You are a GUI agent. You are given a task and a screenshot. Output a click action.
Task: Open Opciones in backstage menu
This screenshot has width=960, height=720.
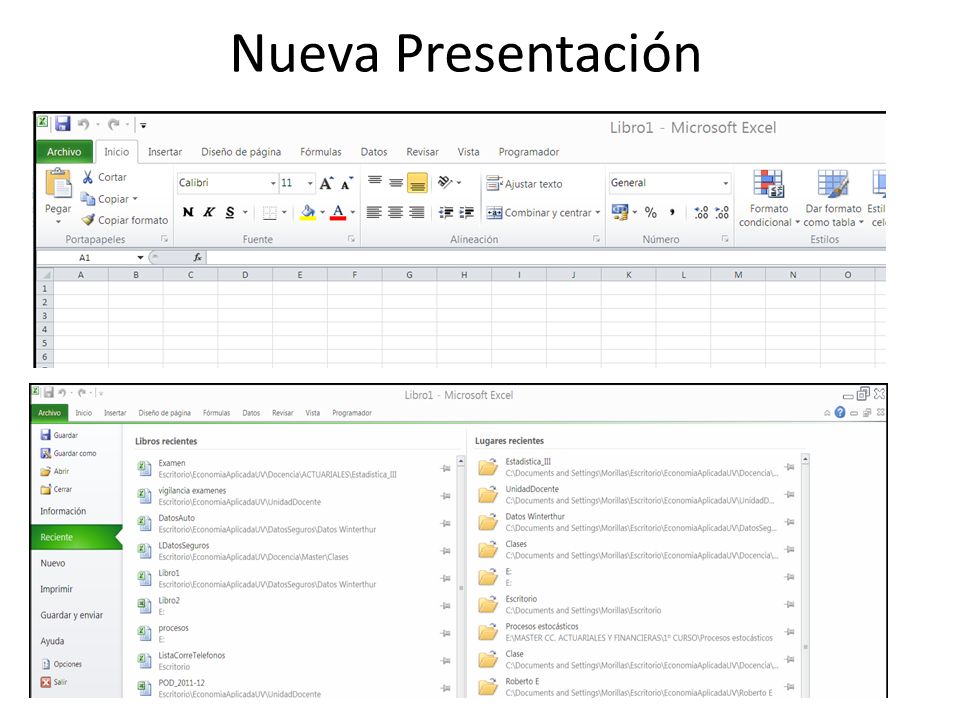pyautogui.click(x=61, y=664)
